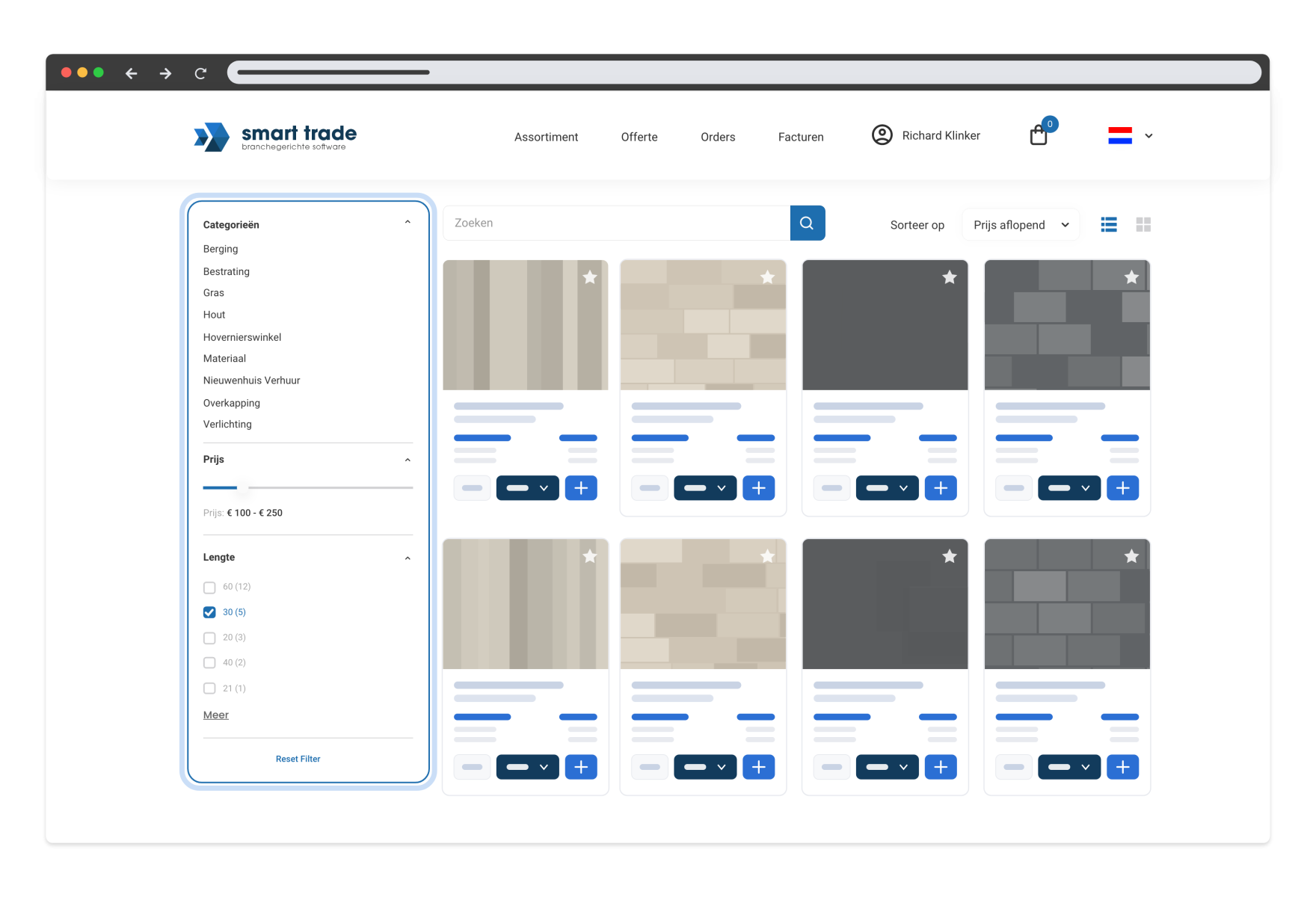Add first bottom-row product with plus button
This screenshot has width=1316, height=897.
[x=581, y=767]
